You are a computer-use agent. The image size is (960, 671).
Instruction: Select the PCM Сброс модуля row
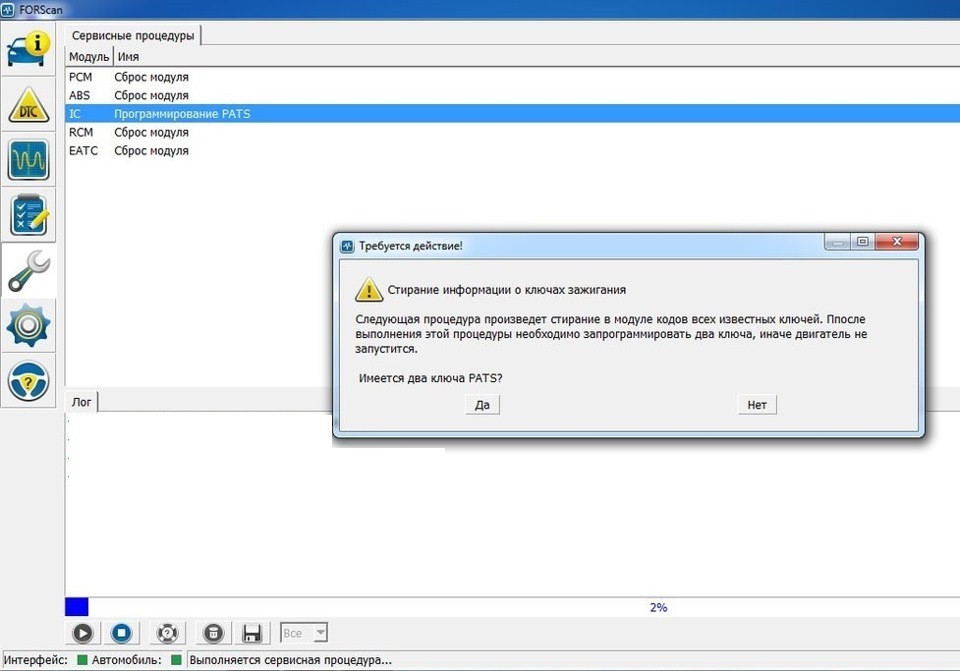pos(150,77)
